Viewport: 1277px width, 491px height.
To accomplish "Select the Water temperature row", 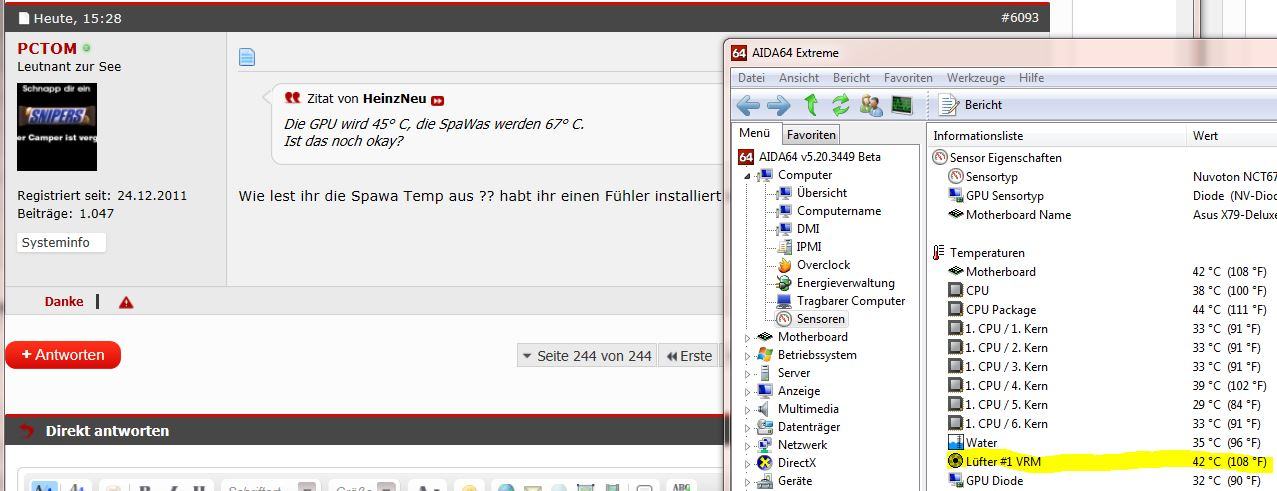I will [1104, 443].
